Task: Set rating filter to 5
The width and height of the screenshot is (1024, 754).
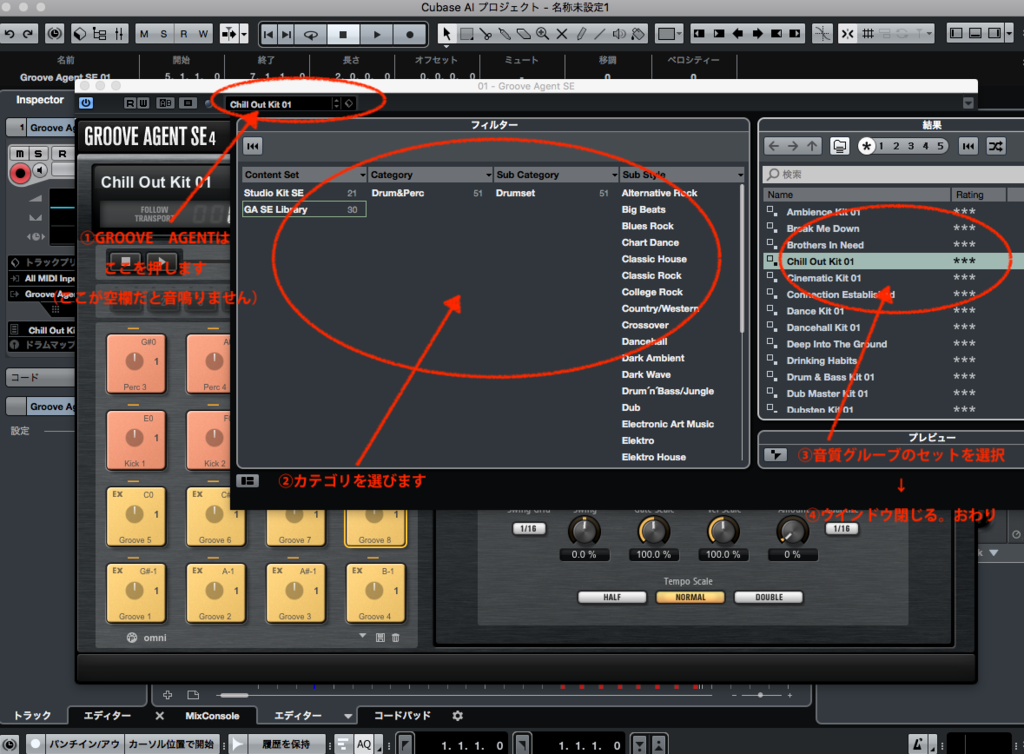Action: (x=940, y=146)
